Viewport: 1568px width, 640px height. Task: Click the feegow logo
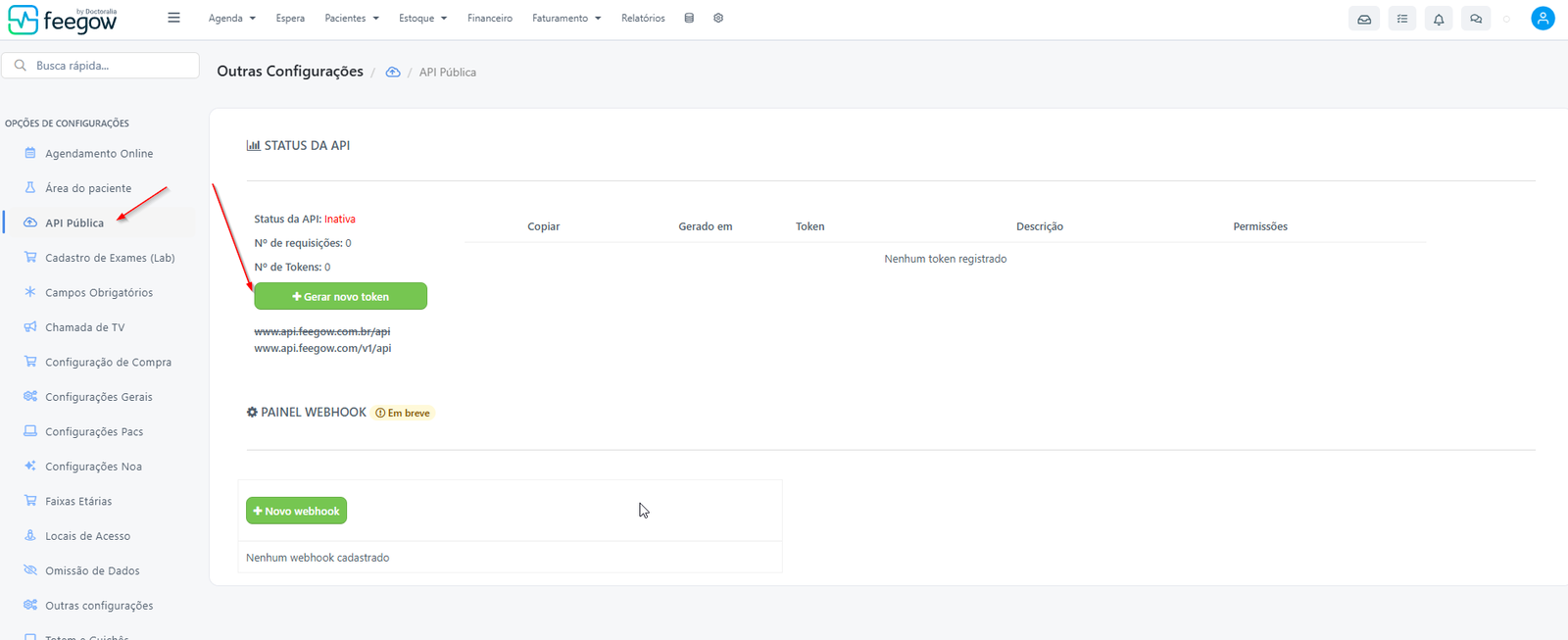pyautogui.click(x=63, y=20)
